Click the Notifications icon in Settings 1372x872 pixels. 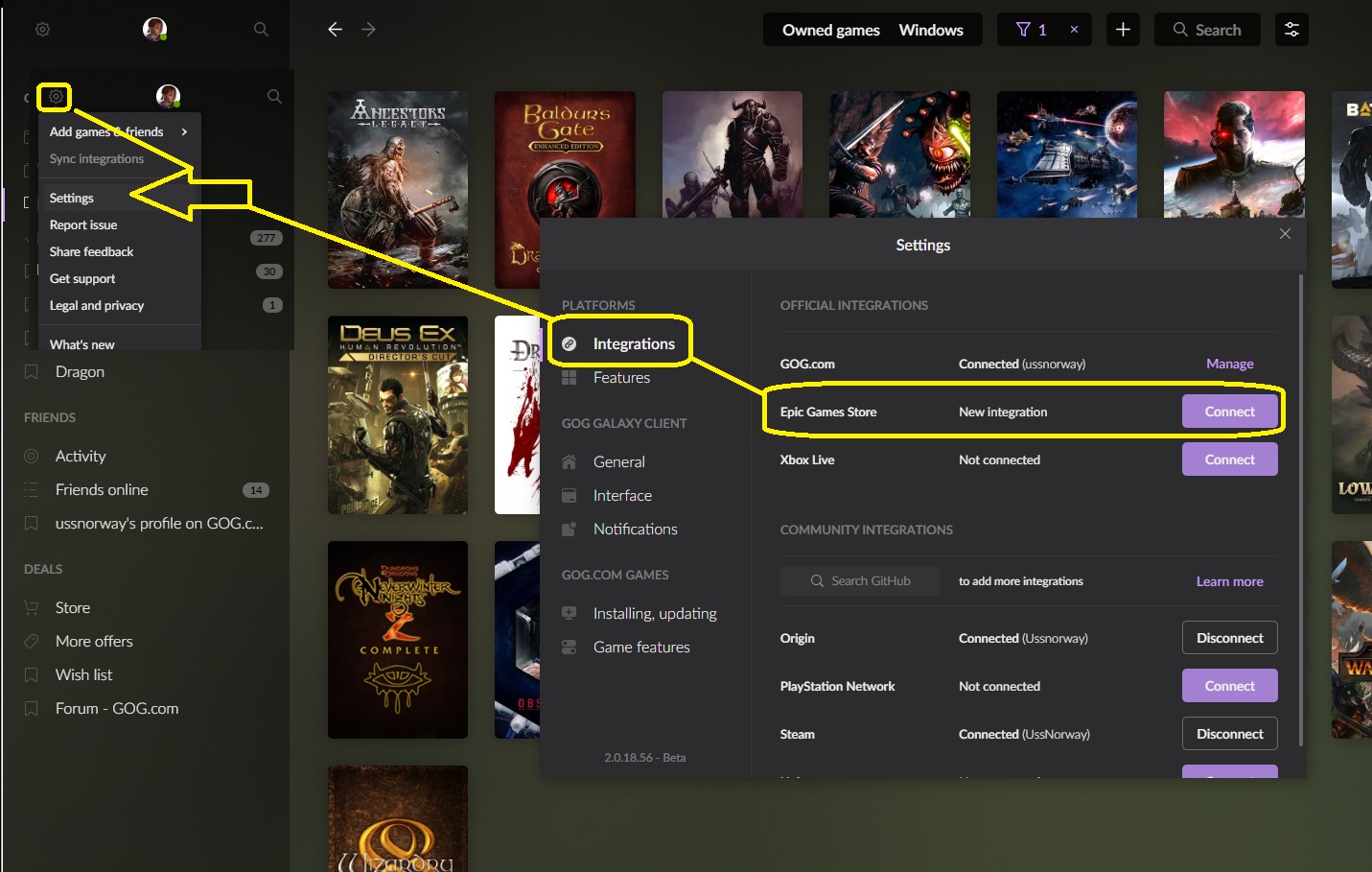click(570, 530)
